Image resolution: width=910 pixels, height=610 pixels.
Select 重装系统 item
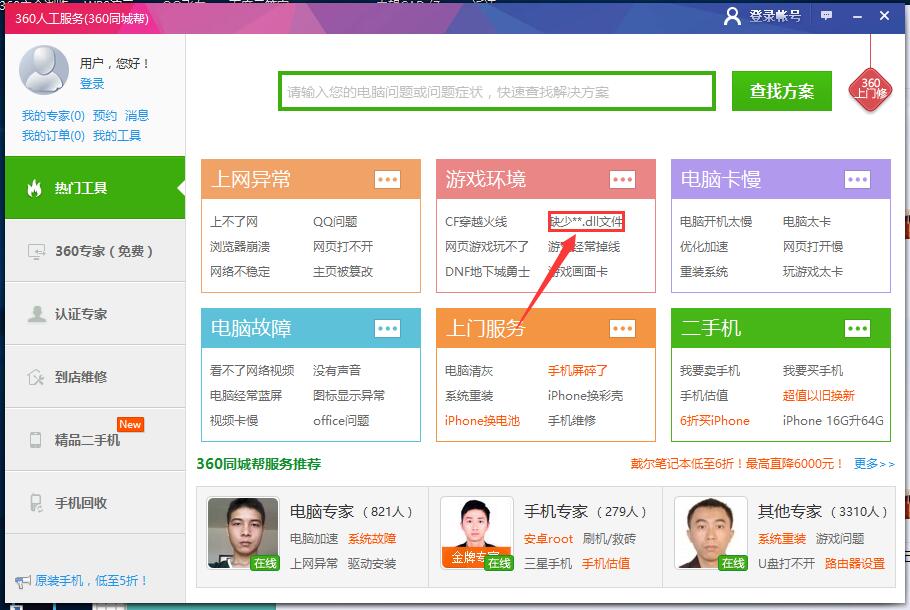tap(704, 272)
